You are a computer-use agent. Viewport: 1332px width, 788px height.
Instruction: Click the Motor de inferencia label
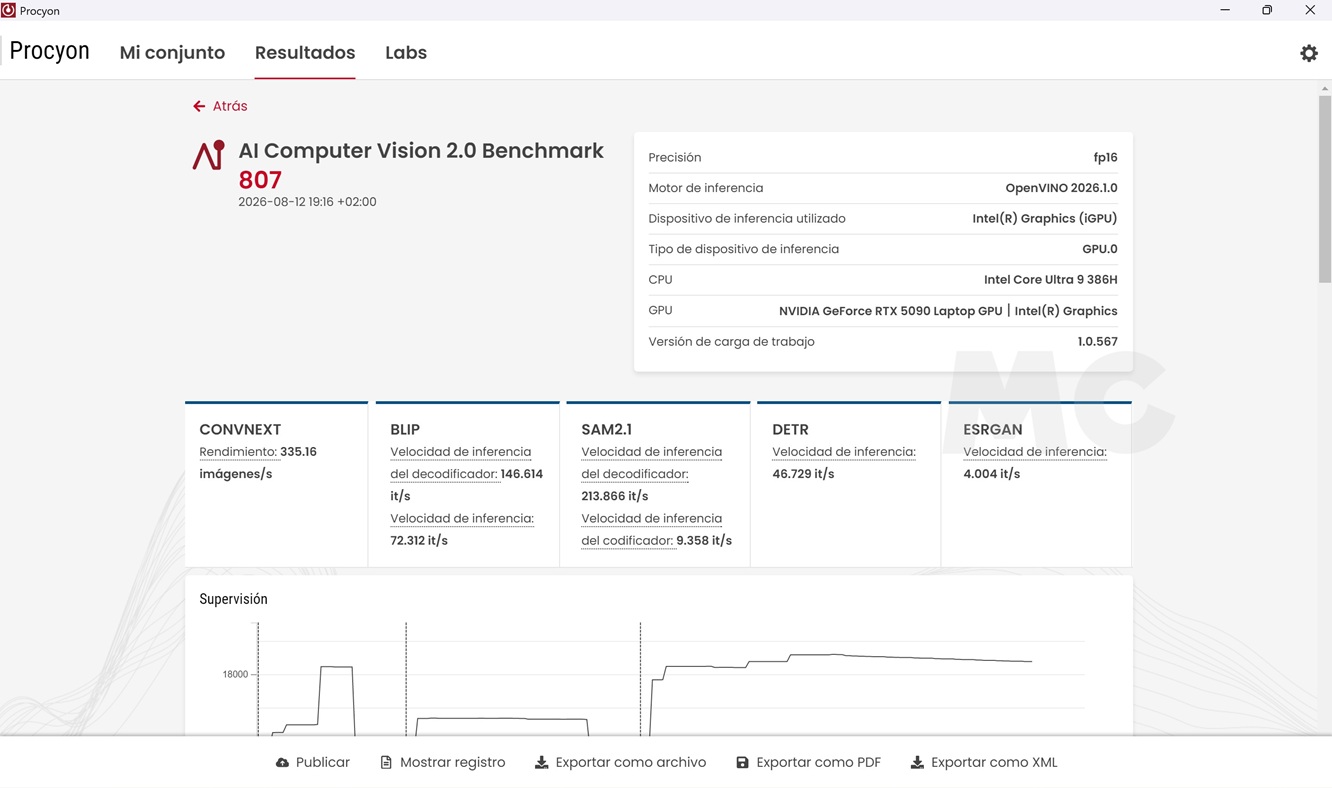click(x=706, y=188)
